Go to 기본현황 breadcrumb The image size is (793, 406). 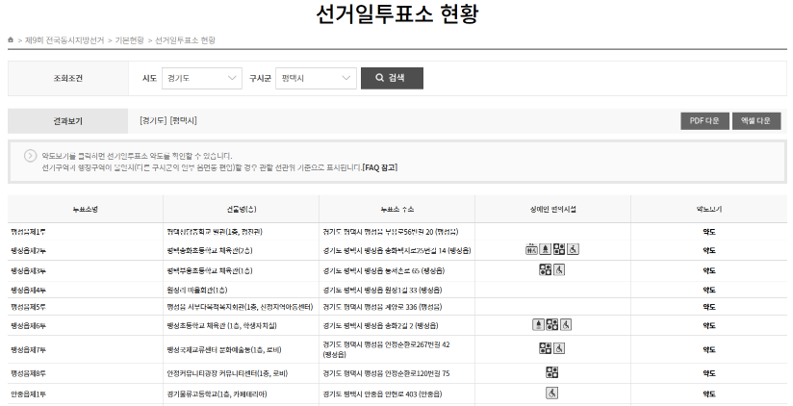(129, 40)
